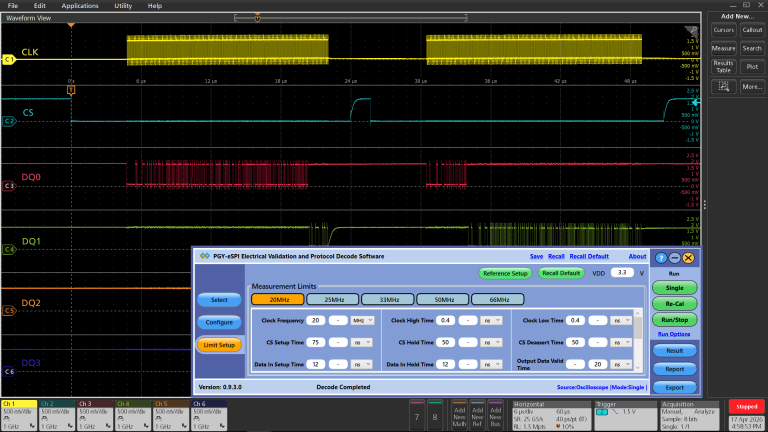
Task: Minimize the PGY-eSPI dialog with round button
Action: [x=674, y=258]
